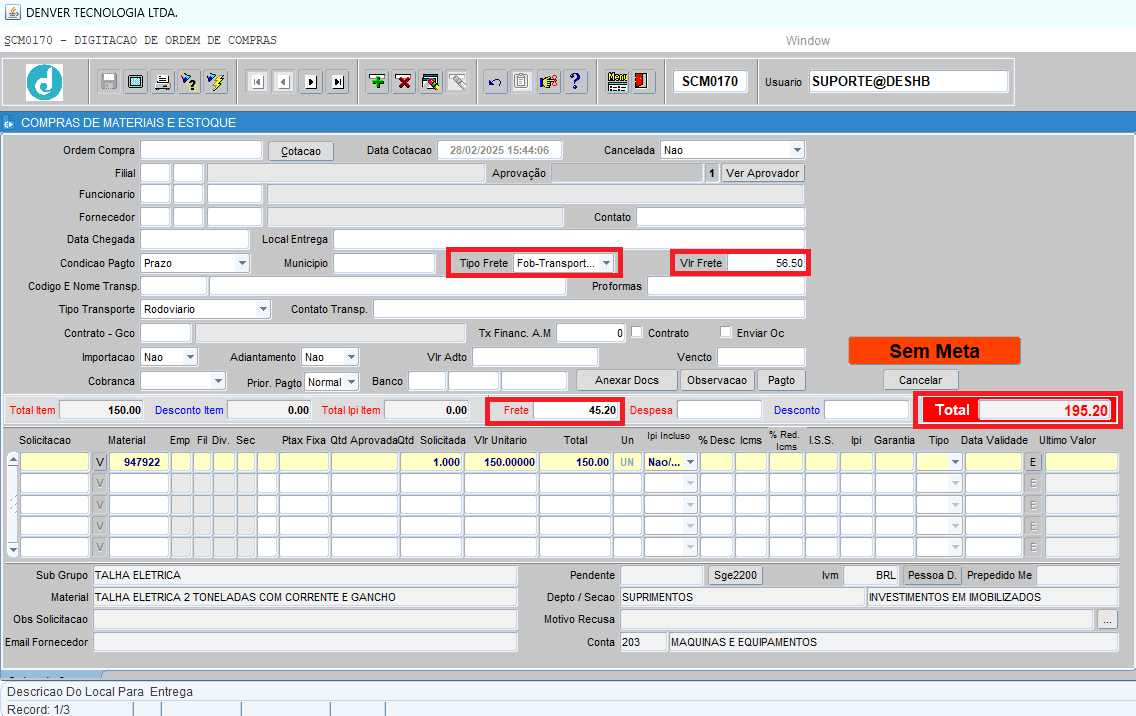Image resolution: width=1136 pixels, height=716 pixels.
Task: Click the Vlr Frete input field
Action: [x=767, y=263]
